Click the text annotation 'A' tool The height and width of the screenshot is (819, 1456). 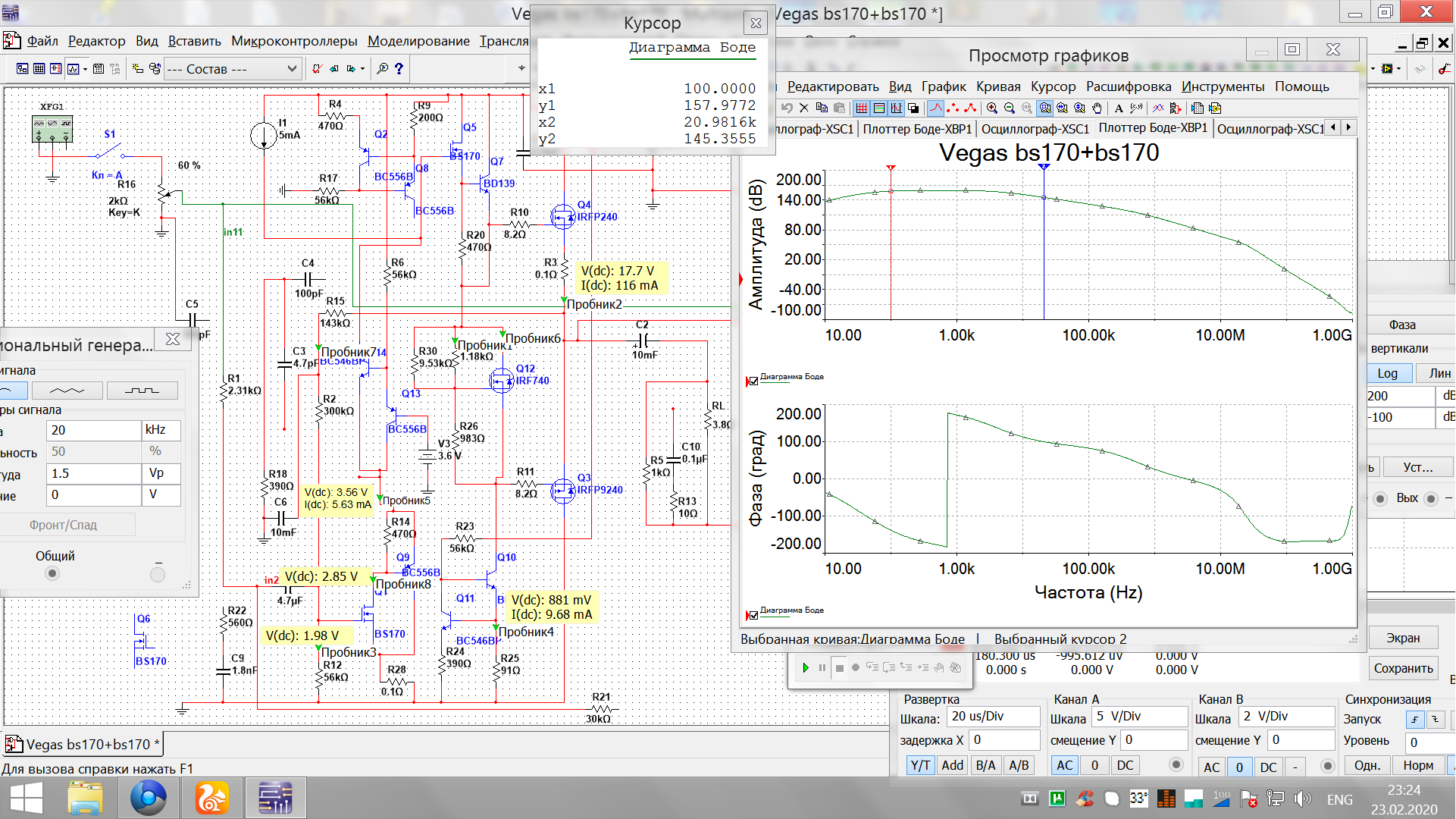1119,108
